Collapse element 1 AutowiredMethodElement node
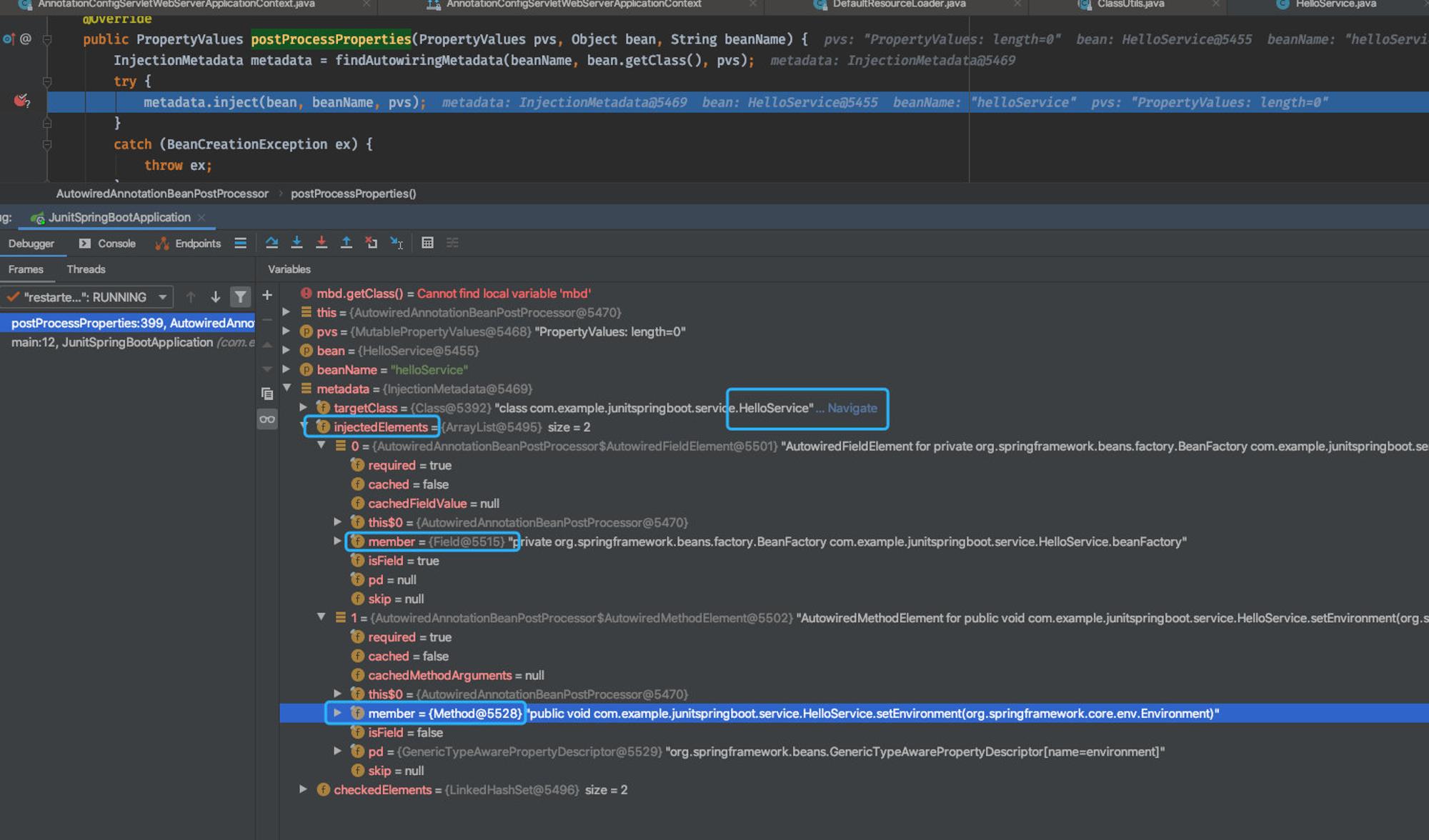 (322, 616)
